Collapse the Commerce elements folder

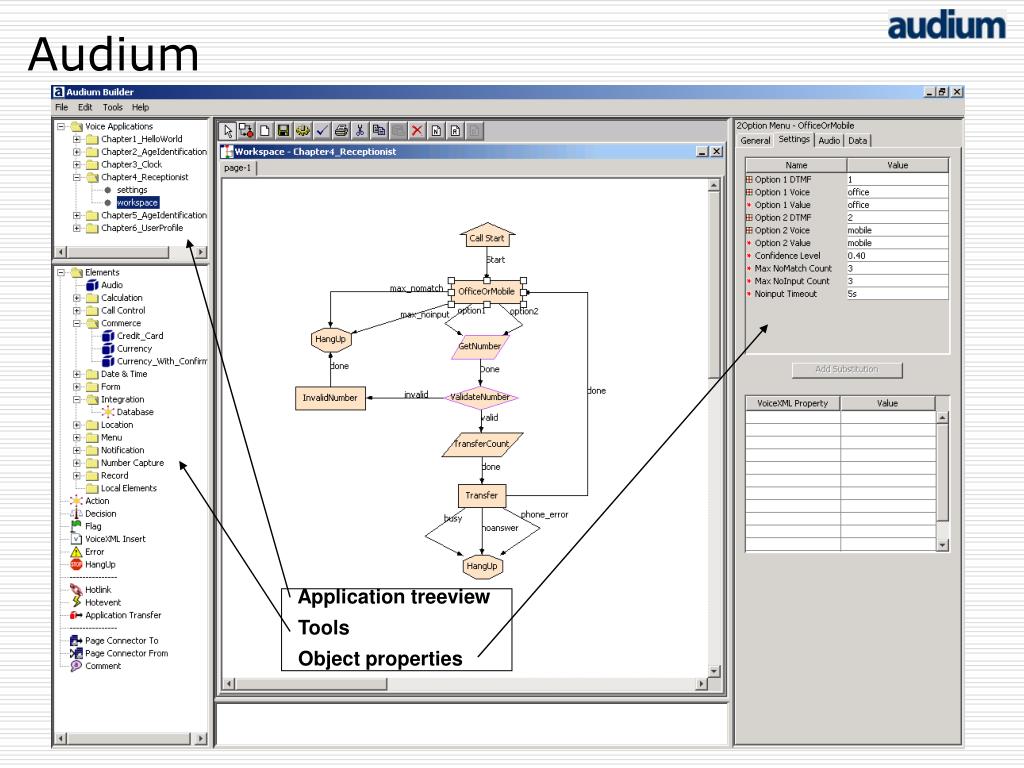click(76, 323)
